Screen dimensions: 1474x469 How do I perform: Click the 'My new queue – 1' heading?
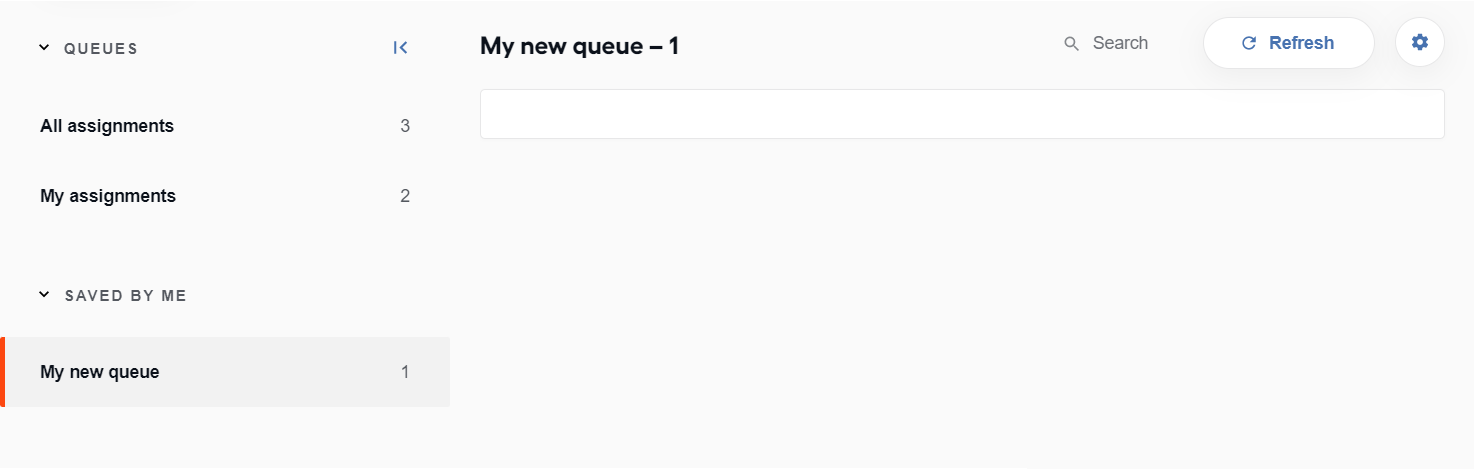coord(580,45)
